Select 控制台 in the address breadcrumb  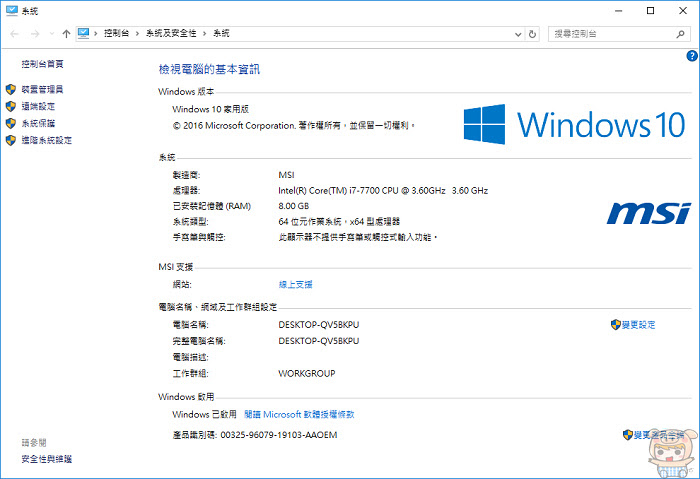coord(117,33)
